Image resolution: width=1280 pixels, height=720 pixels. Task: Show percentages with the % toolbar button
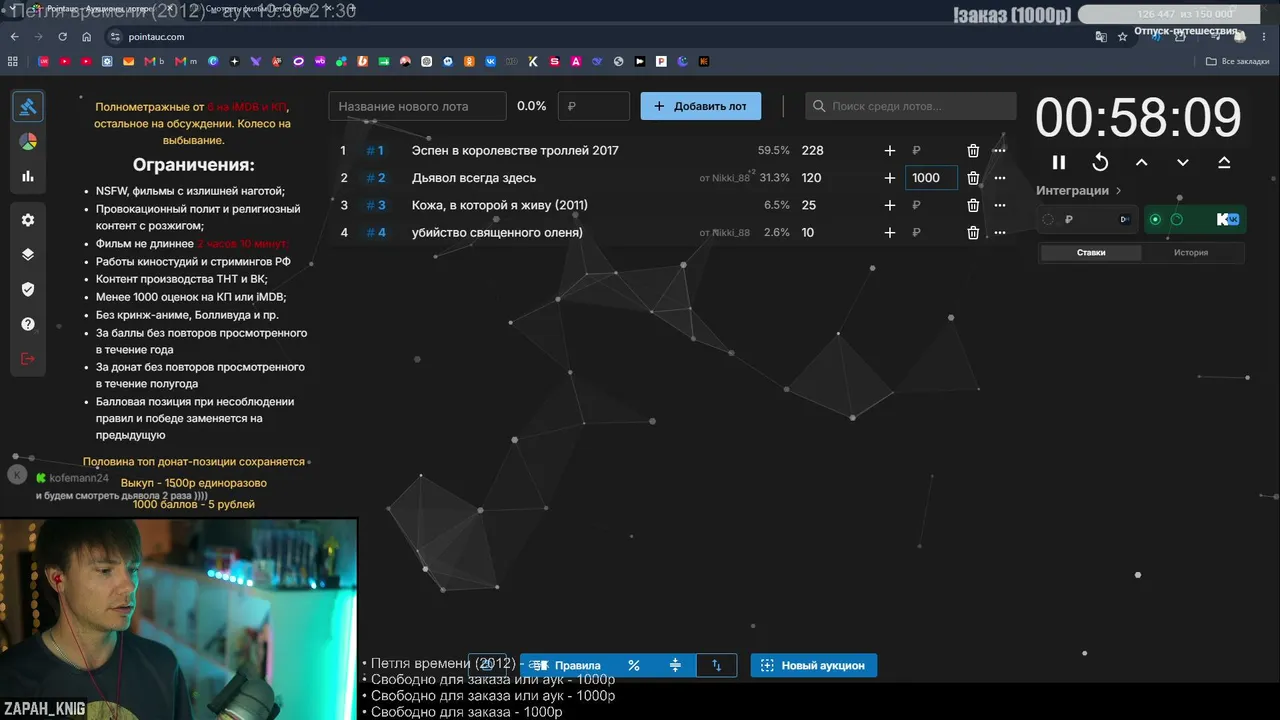[634, 665]
